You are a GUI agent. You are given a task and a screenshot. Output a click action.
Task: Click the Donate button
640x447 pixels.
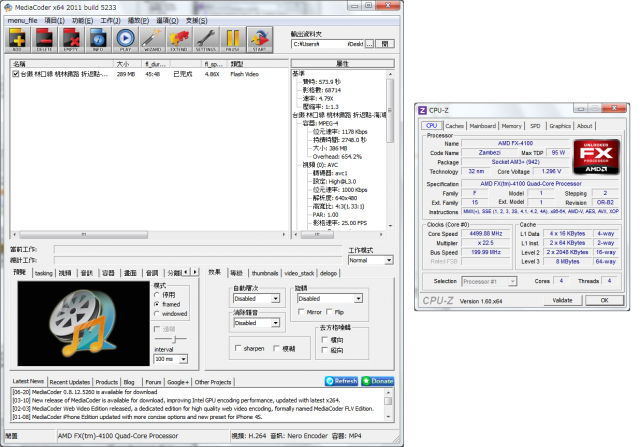tap(378, 381)
